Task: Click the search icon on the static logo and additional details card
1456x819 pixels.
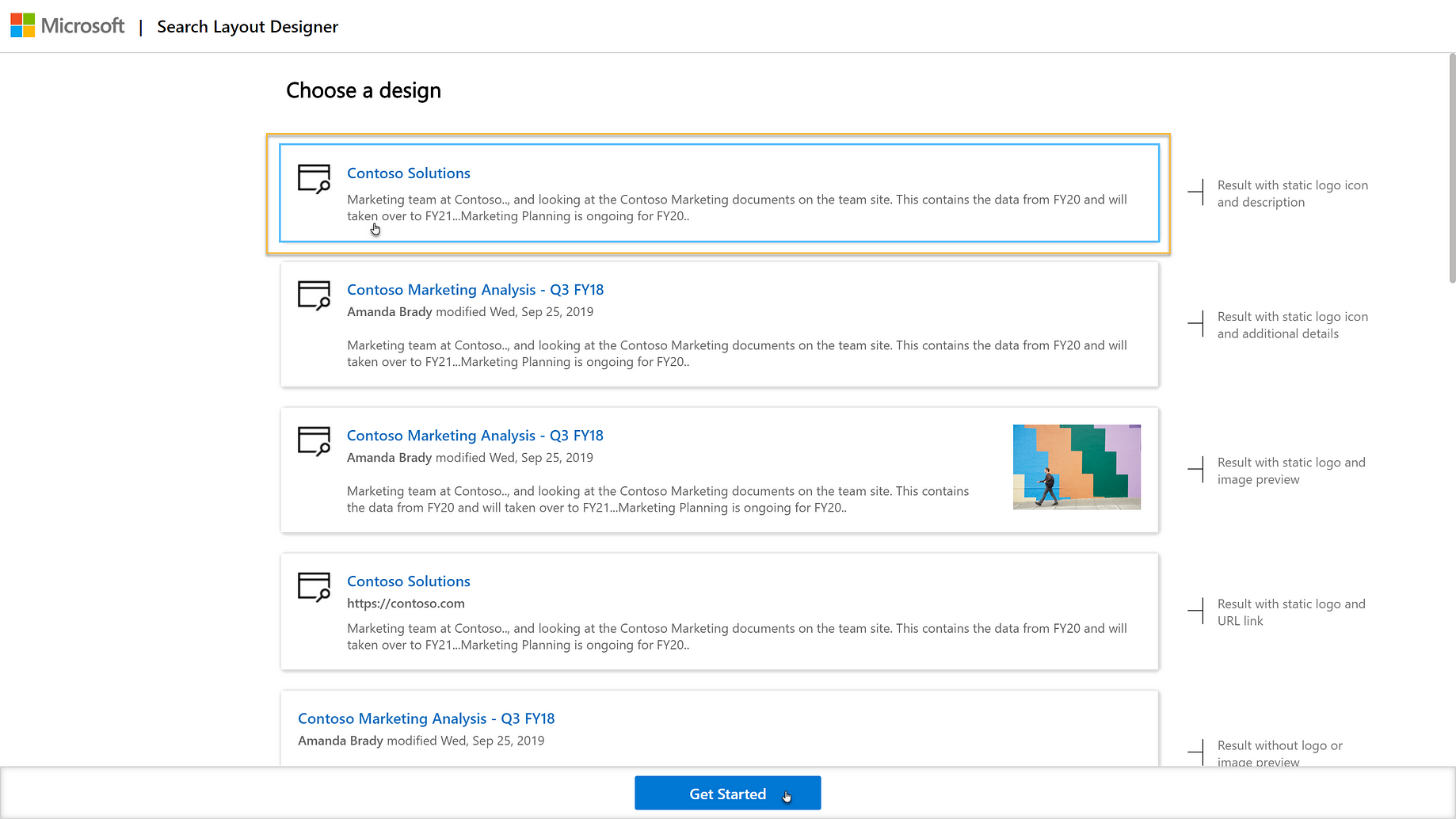Action: (314, 295)
